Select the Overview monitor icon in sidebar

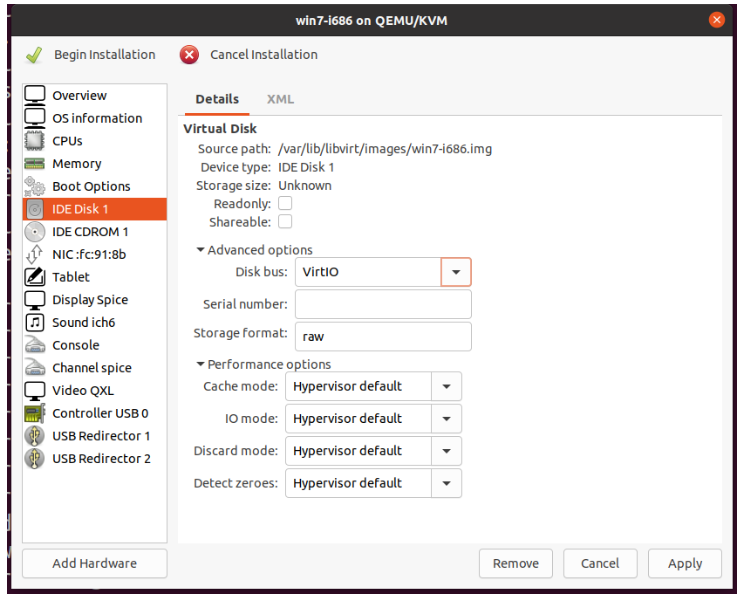35,95
